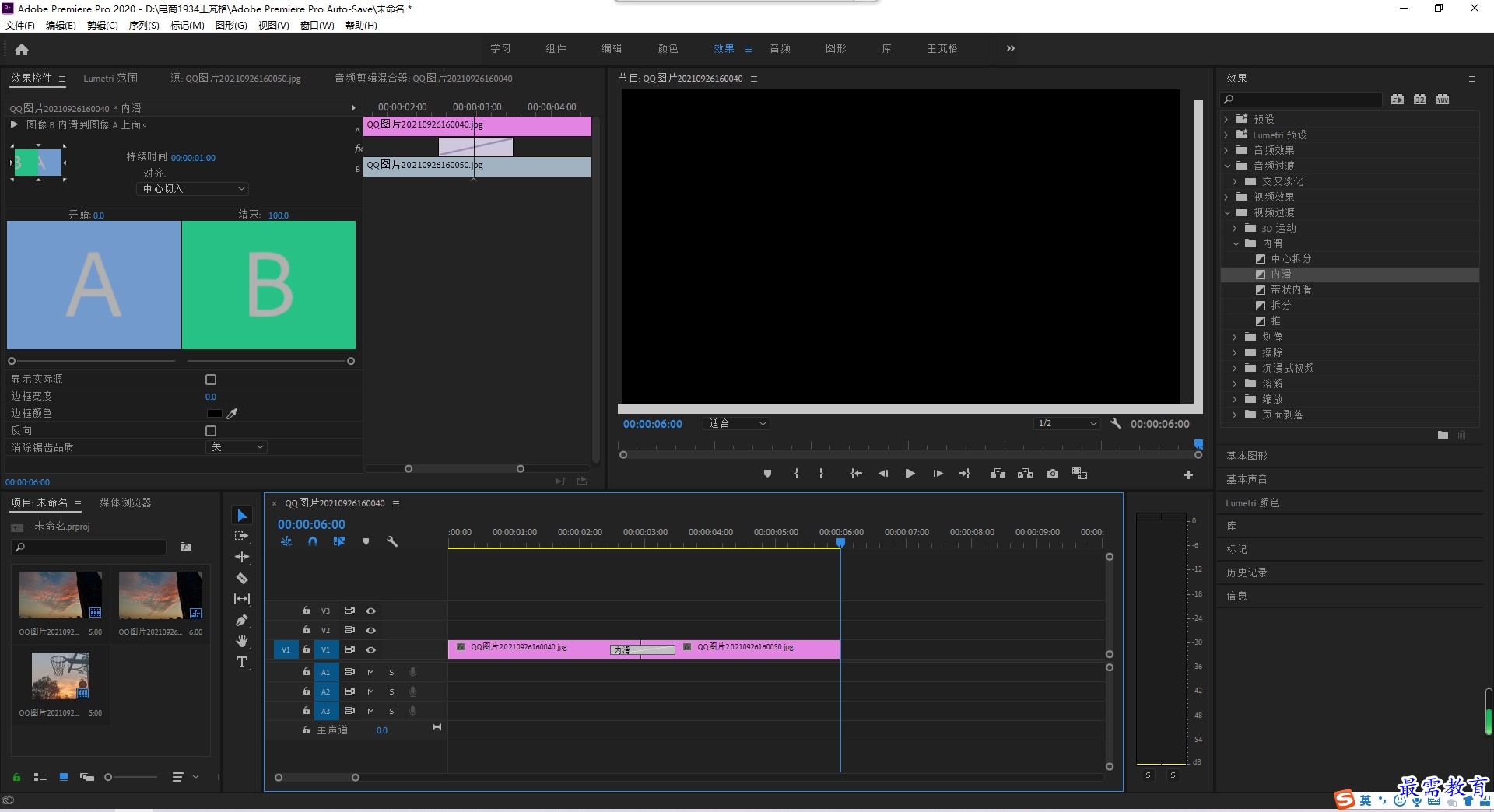This screenshot has width=1494, height=812.
Task: Open the Fit zoom level dropdown
Action: click(736, 424)
